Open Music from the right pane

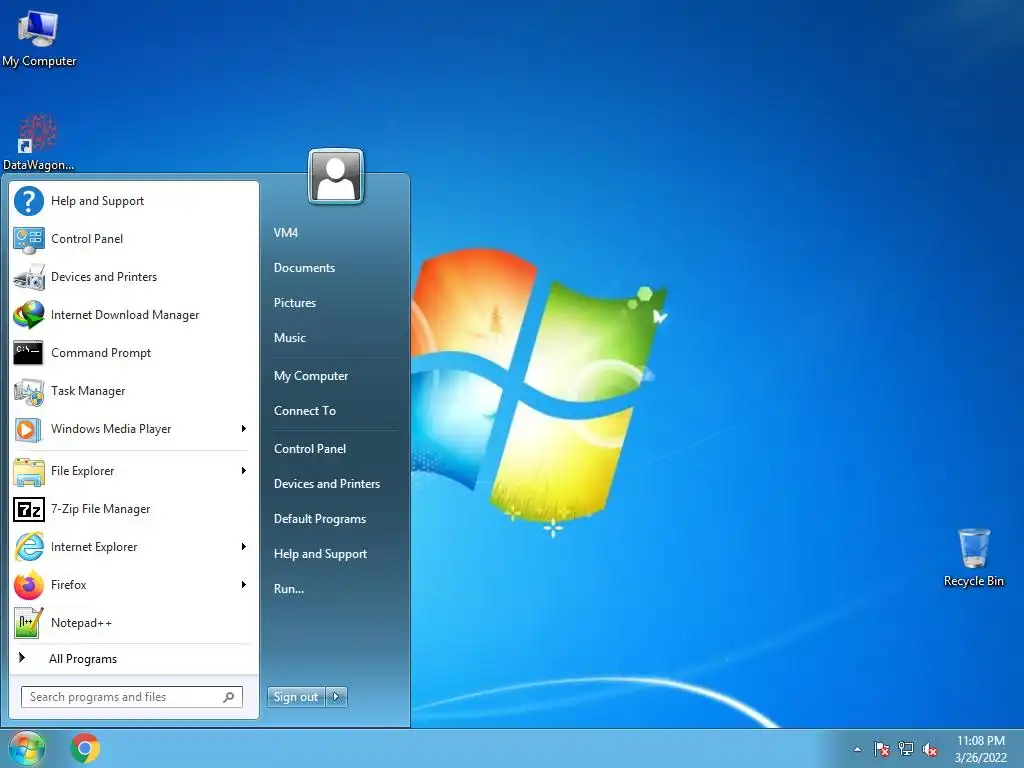(289, 338)
